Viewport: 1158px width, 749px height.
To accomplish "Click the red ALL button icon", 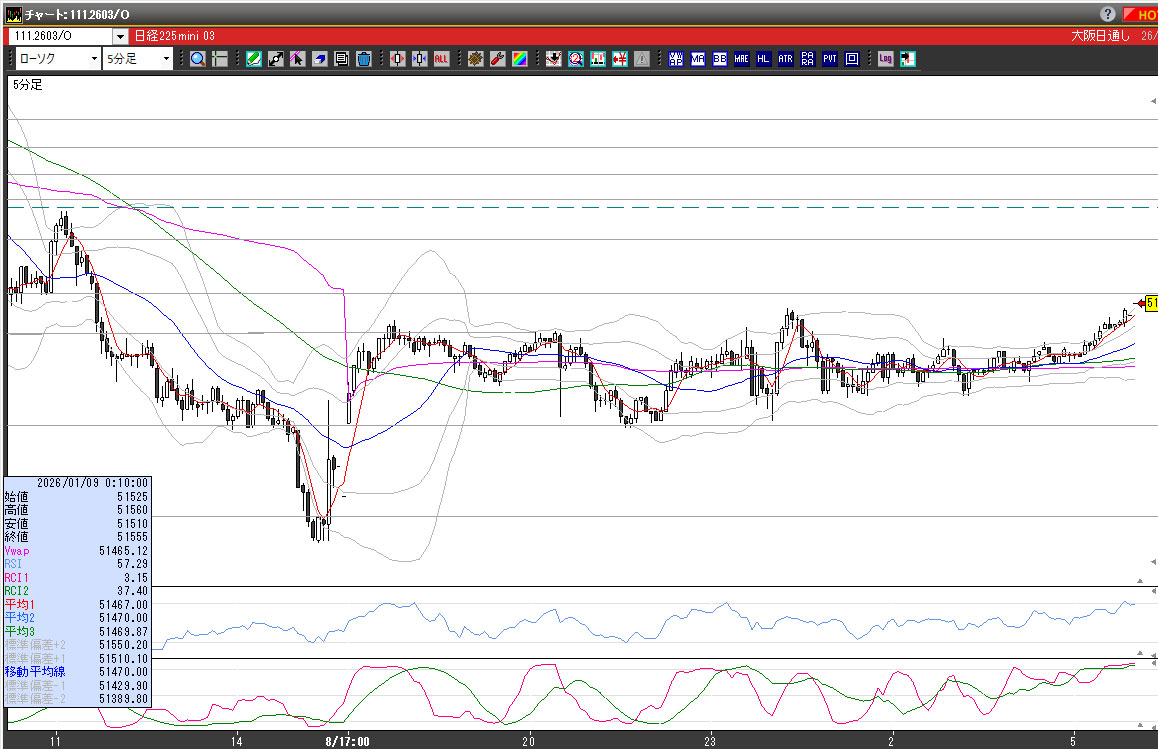I will point(441,59).
